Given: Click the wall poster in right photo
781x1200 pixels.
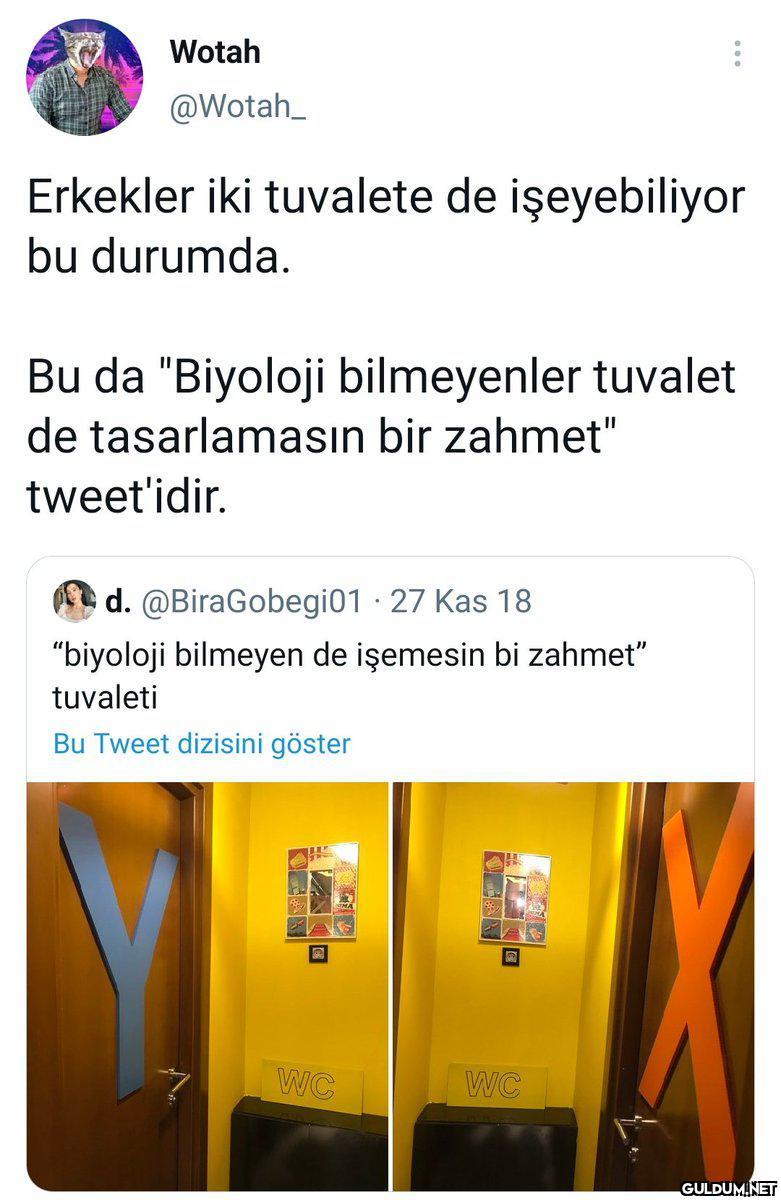Looking at the screenshot, I should 515,896.
